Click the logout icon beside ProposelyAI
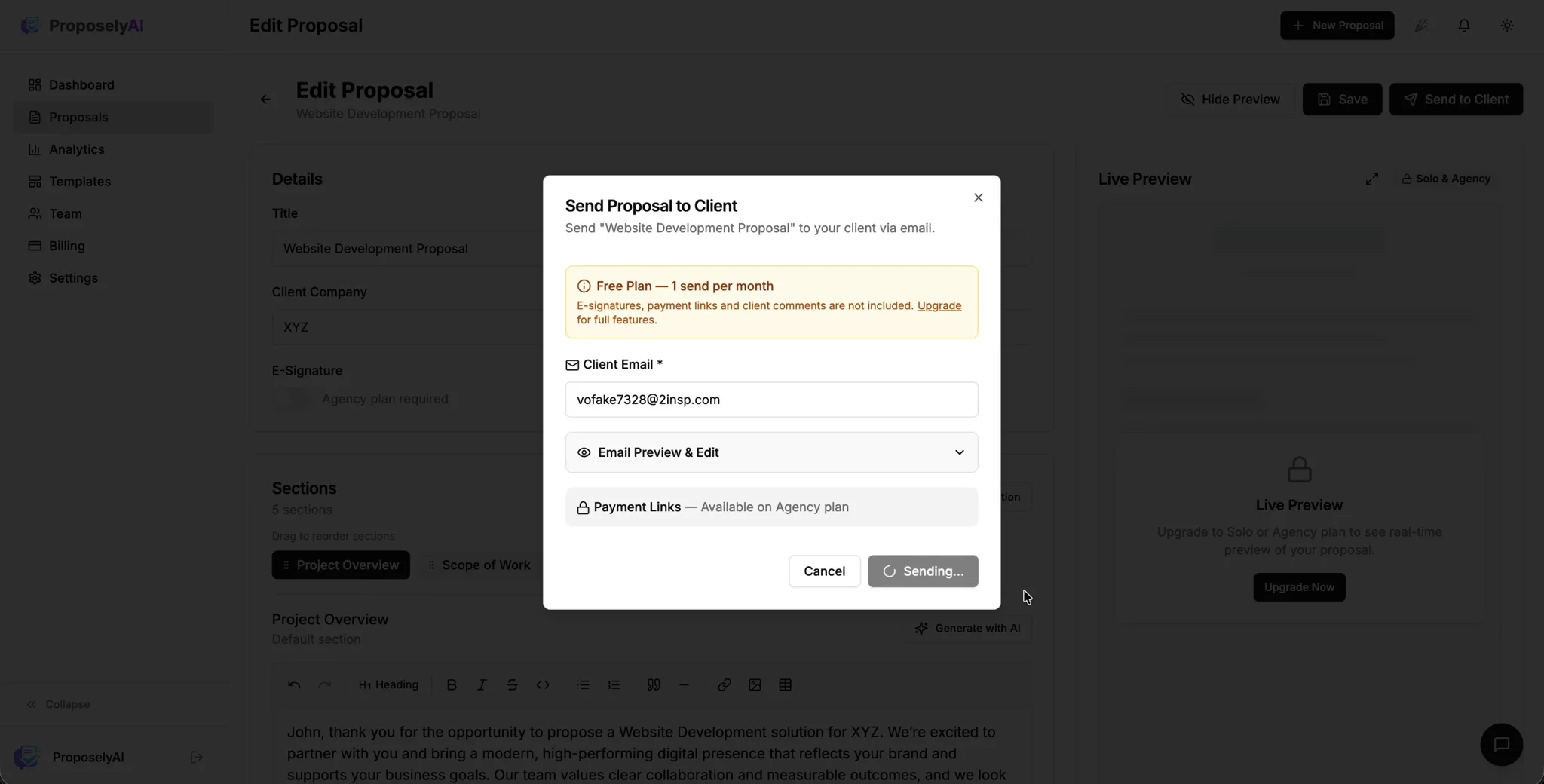The image size is (1544, 784). click(x=197, y=757)
